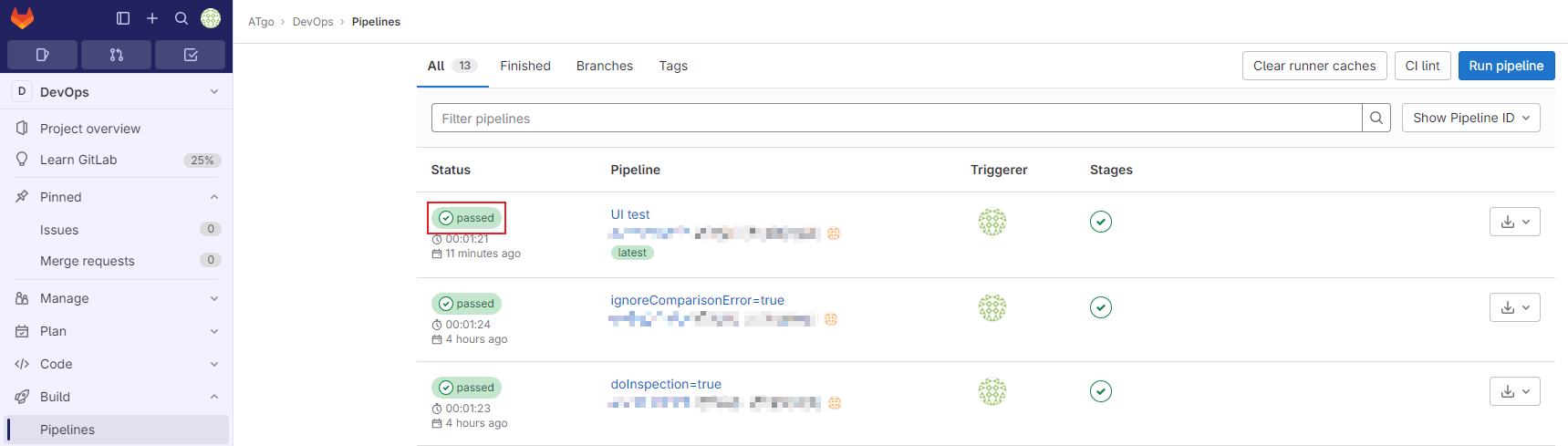
Task: Switch to the Finished tab
Action: click(525, 66)
